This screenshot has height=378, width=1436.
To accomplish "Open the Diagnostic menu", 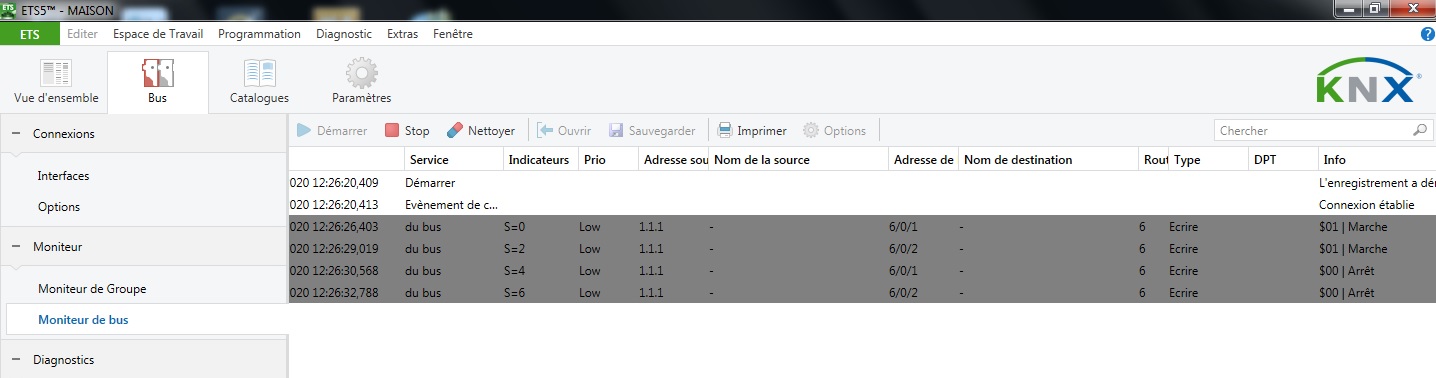I will [344, 34].
